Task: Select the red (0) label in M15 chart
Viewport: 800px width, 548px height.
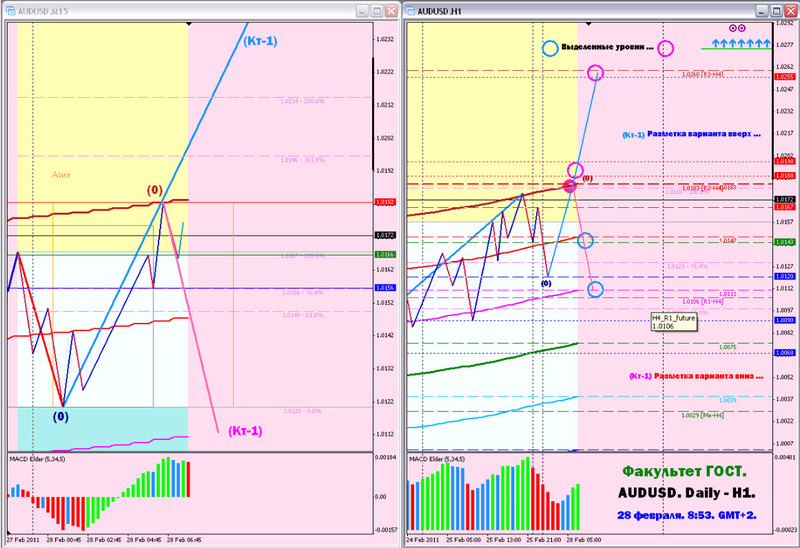Action: tap(155, 190)
